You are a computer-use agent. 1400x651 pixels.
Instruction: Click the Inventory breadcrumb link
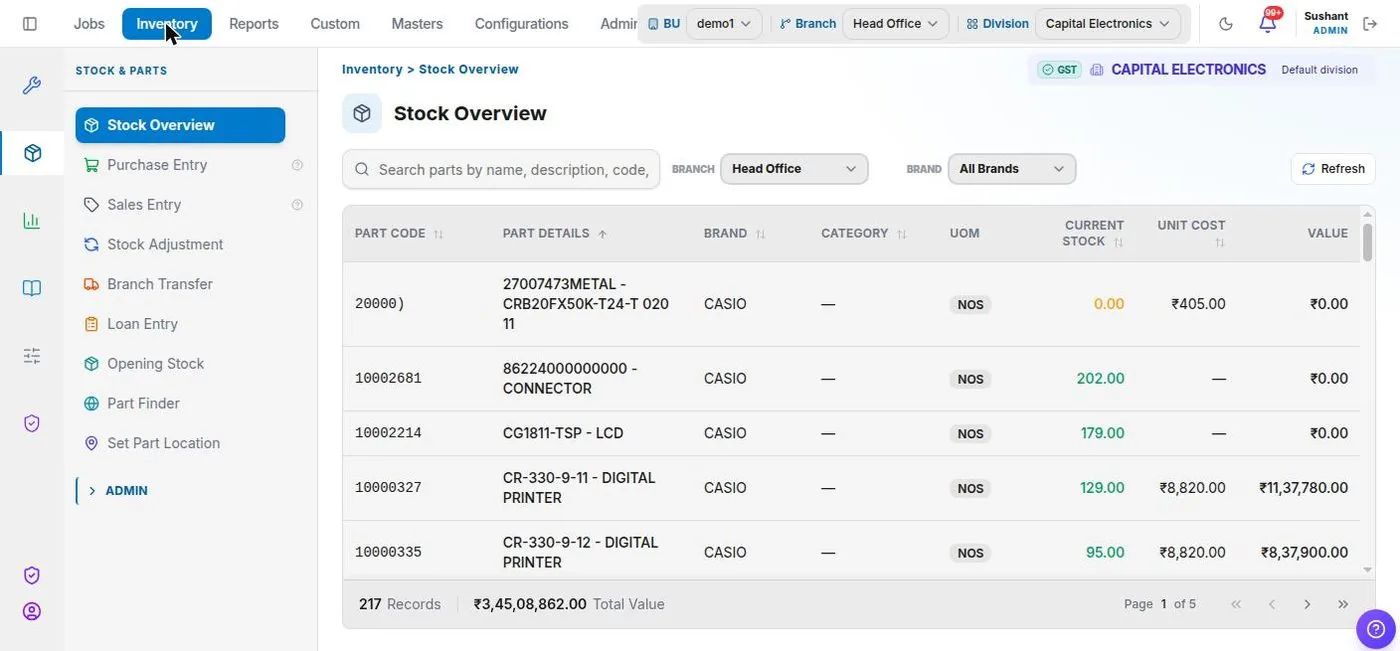pos(372,69)
